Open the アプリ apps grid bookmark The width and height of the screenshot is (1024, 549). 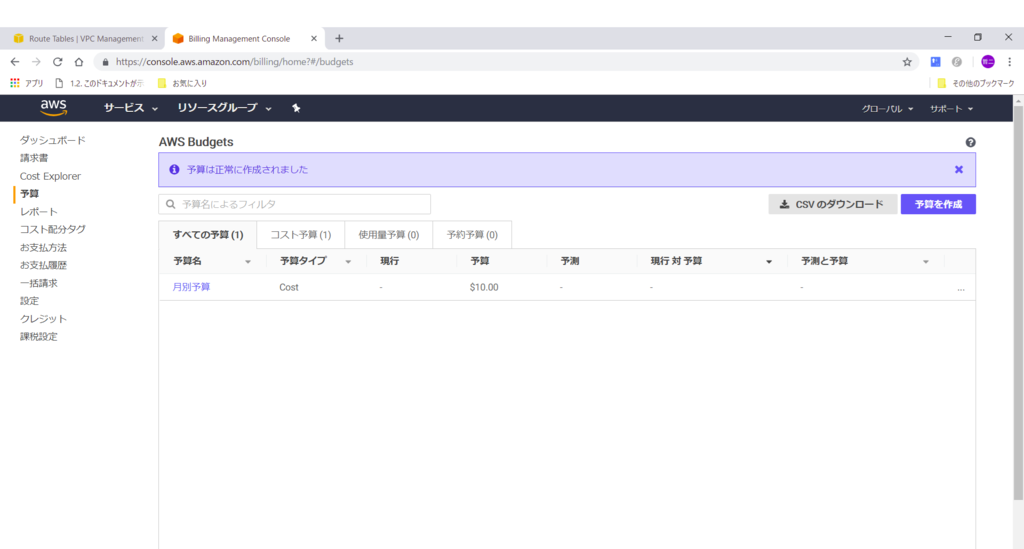[x=27, y=84]
